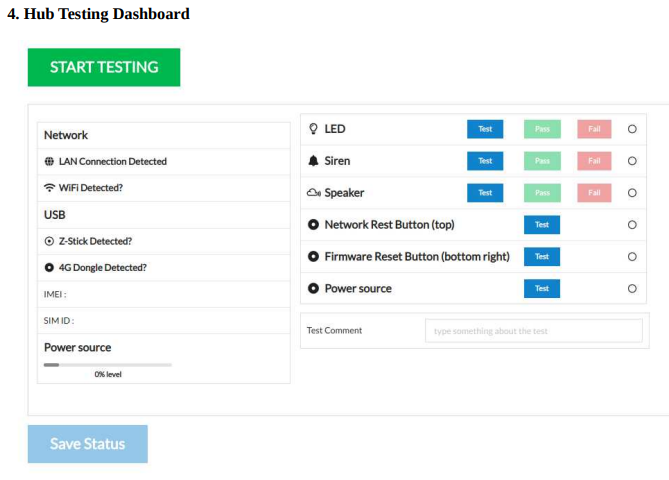This screenshot has width=669, height=480.
Task: Select the Siren row radio button
Action: tap(632, 161)
